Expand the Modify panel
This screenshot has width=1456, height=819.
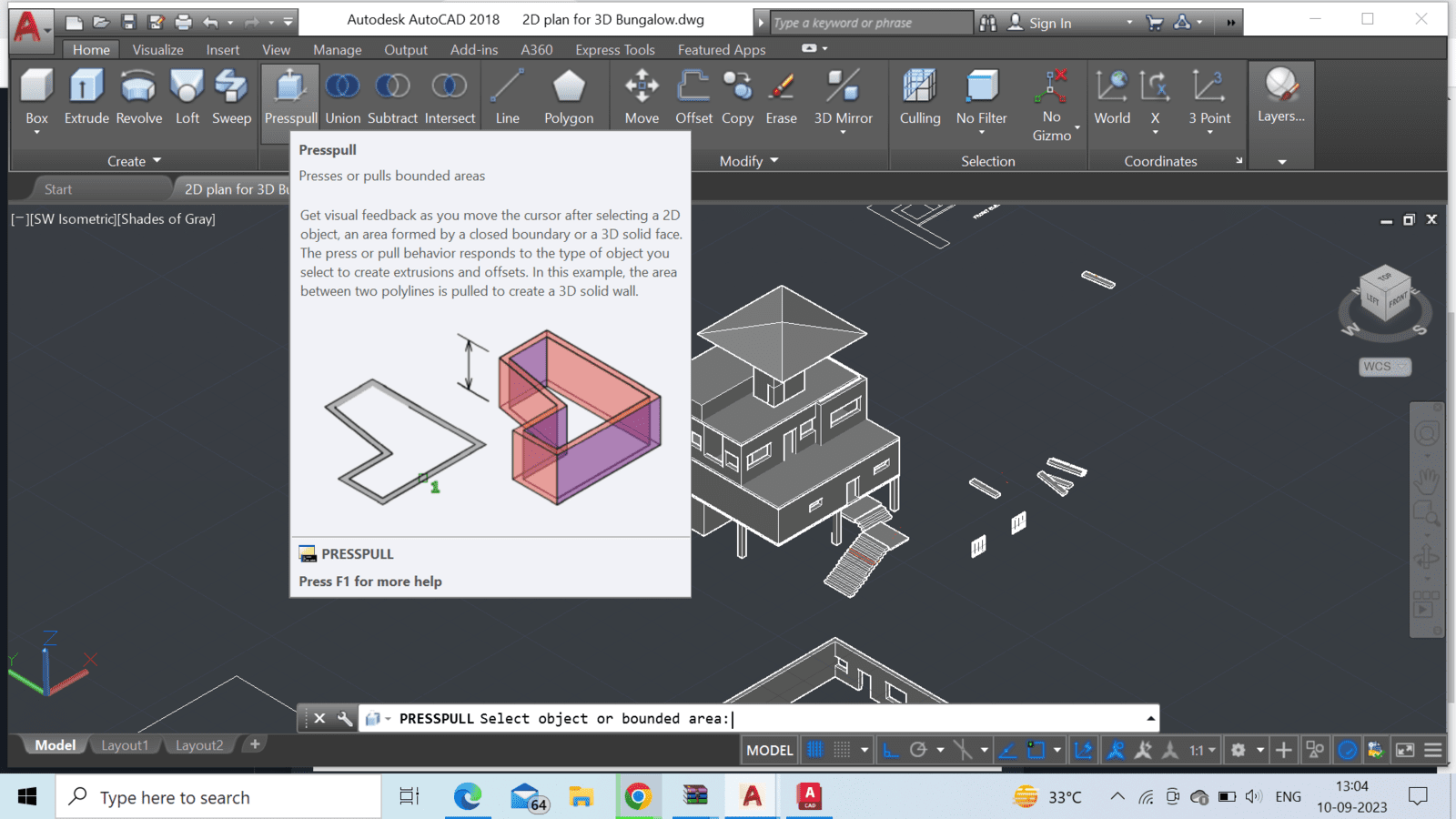[x=749, y=161]
